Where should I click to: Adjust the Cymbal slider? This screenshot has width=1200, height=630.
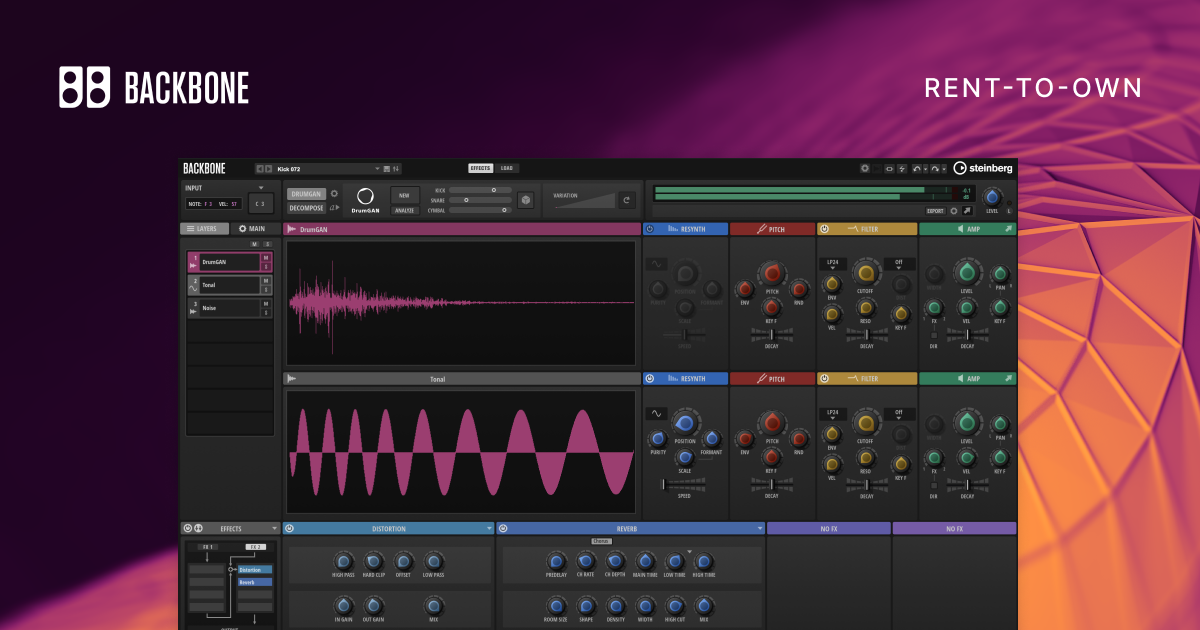[480, 210]
